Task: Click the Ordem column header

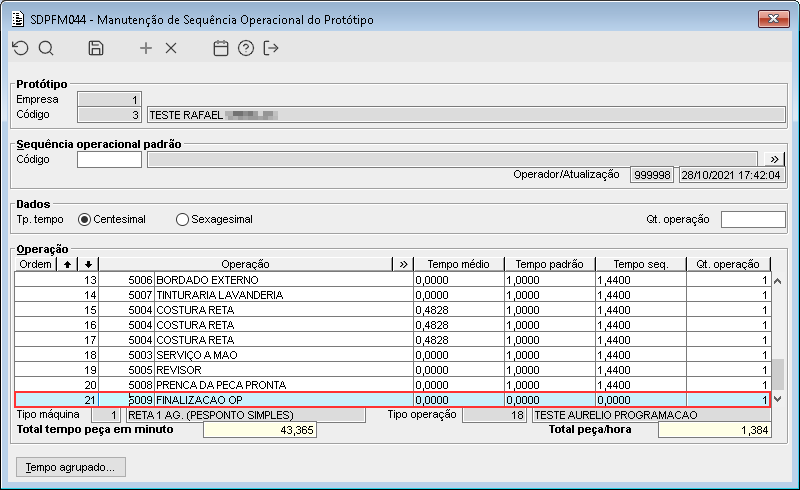Action: click(x=35, y=264)
